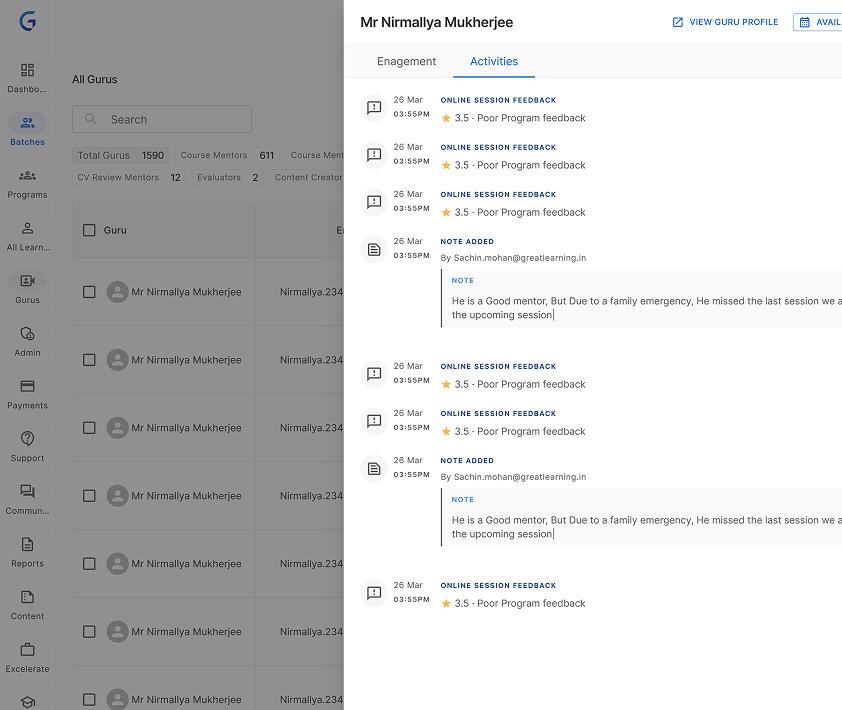Filter by Course Mentors 611 chip
842x710 pixels.
pos(227,155)
